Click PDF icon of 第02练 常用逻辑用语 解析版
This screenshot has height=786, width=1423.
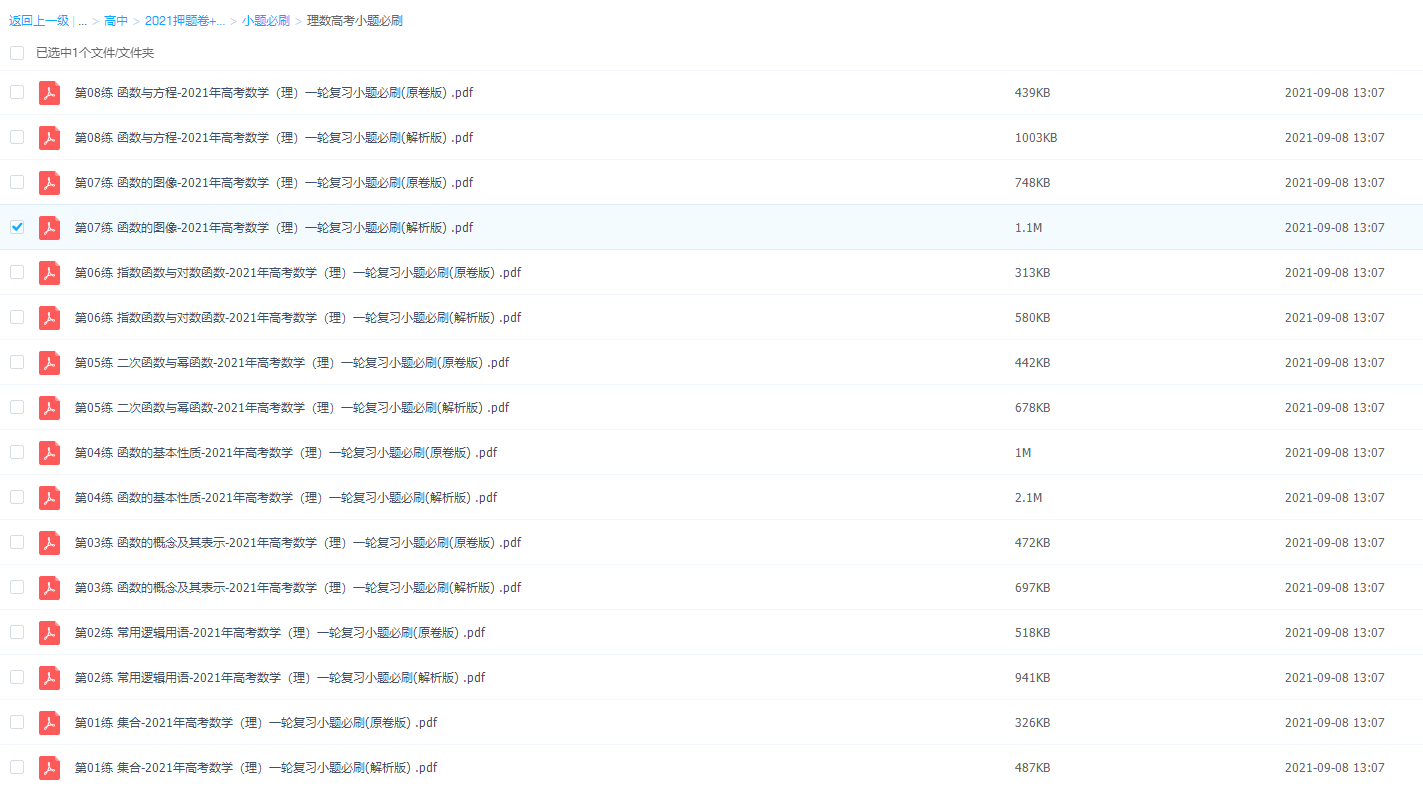click(x=49, y=678)
